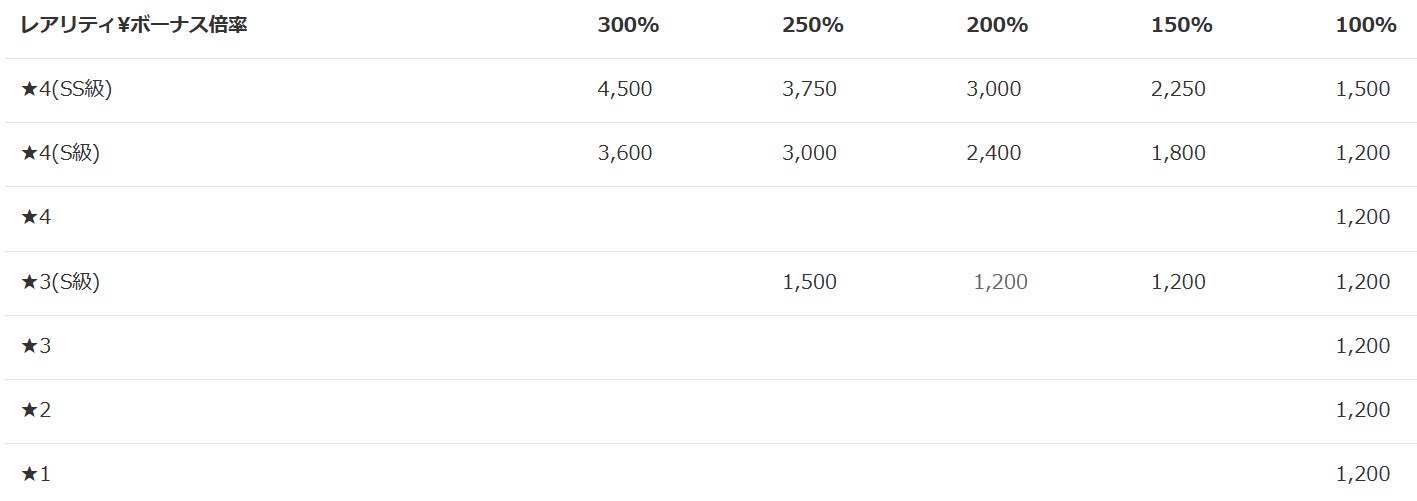Click the 200% column header
Image resolution: width=1417 pixels, height=501 pixels.
997,25
